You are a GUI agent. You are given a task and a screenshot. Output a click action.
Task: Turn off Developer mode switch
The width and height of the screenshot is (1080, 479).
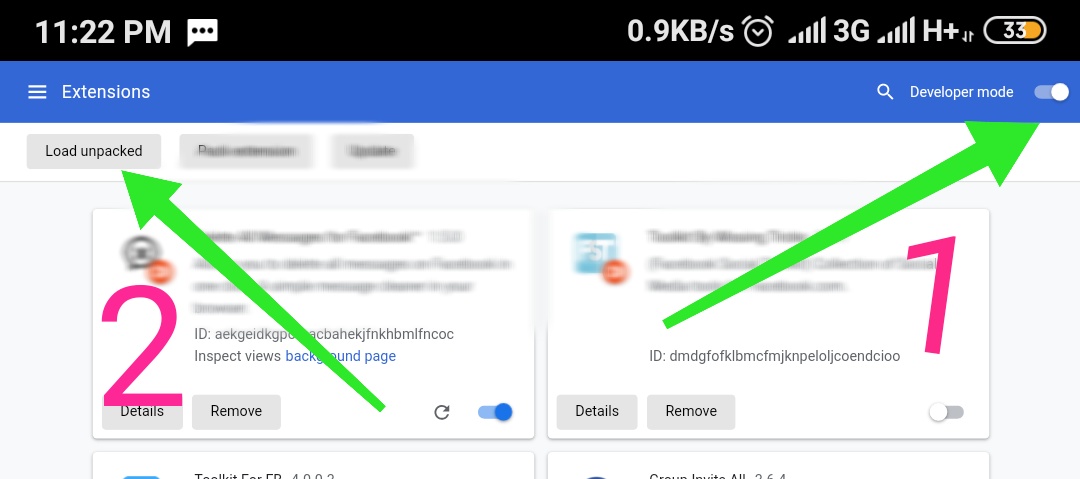point(1052,92)
